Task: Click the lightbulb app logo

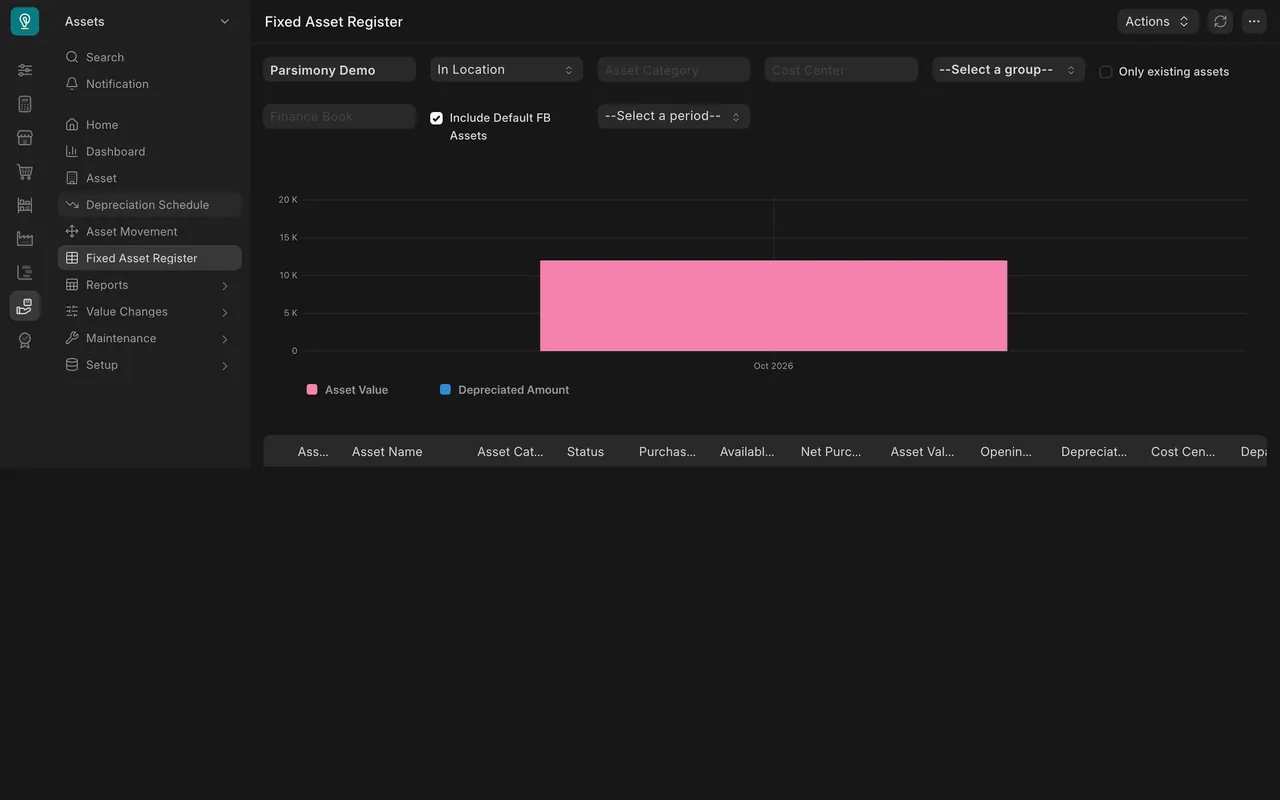Action: click(x=25, y=21)
